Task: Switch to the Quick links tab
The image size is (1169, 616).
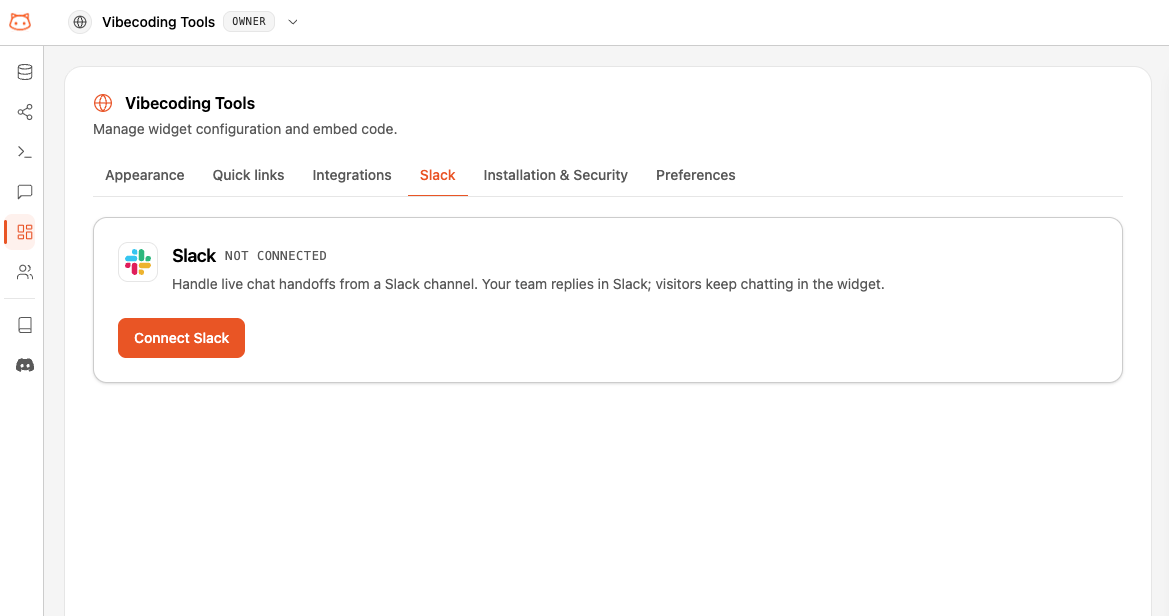Action: click(248, 175)
